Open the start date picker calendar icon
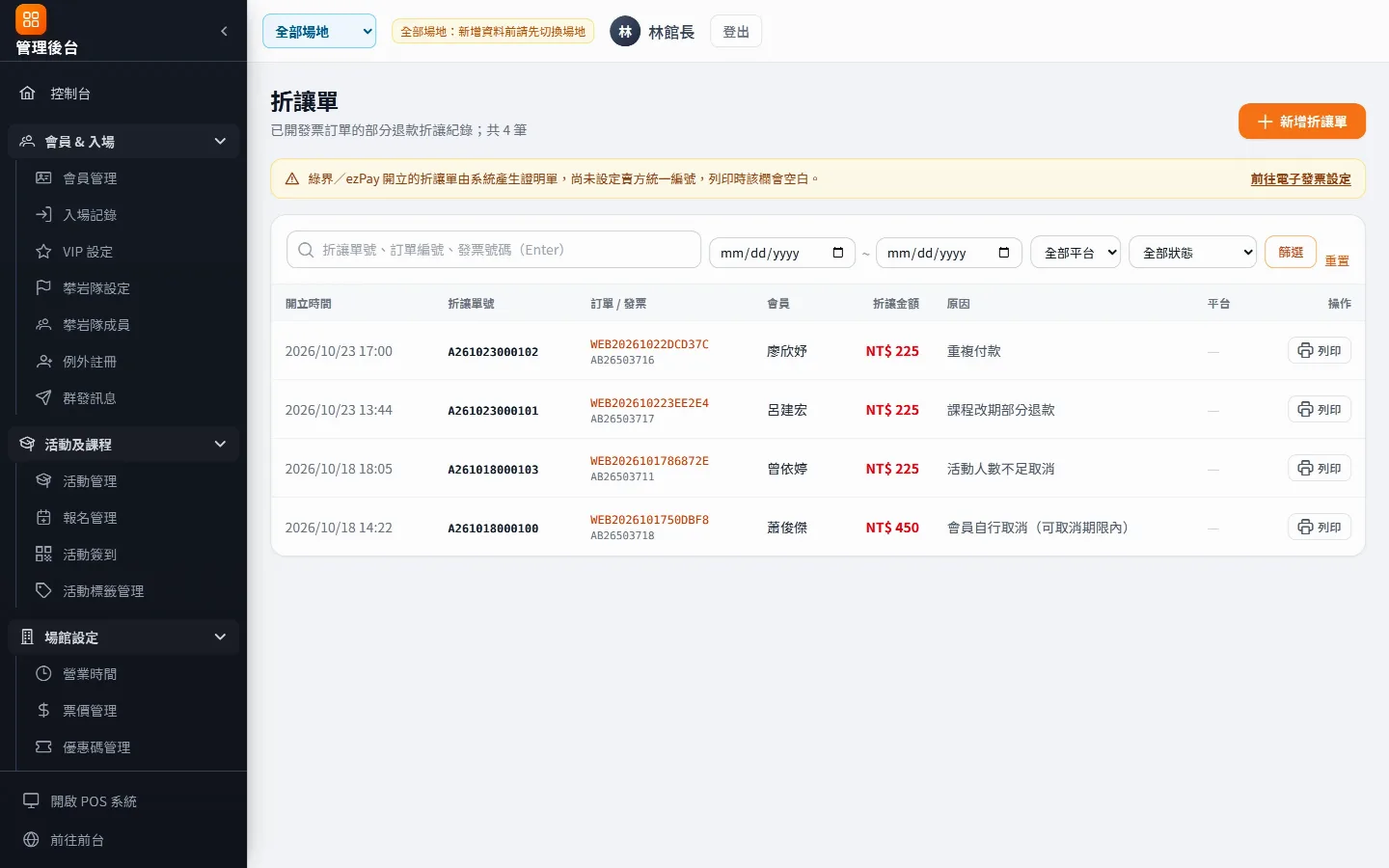1389x868 pixels. click(x=837, y=253)
